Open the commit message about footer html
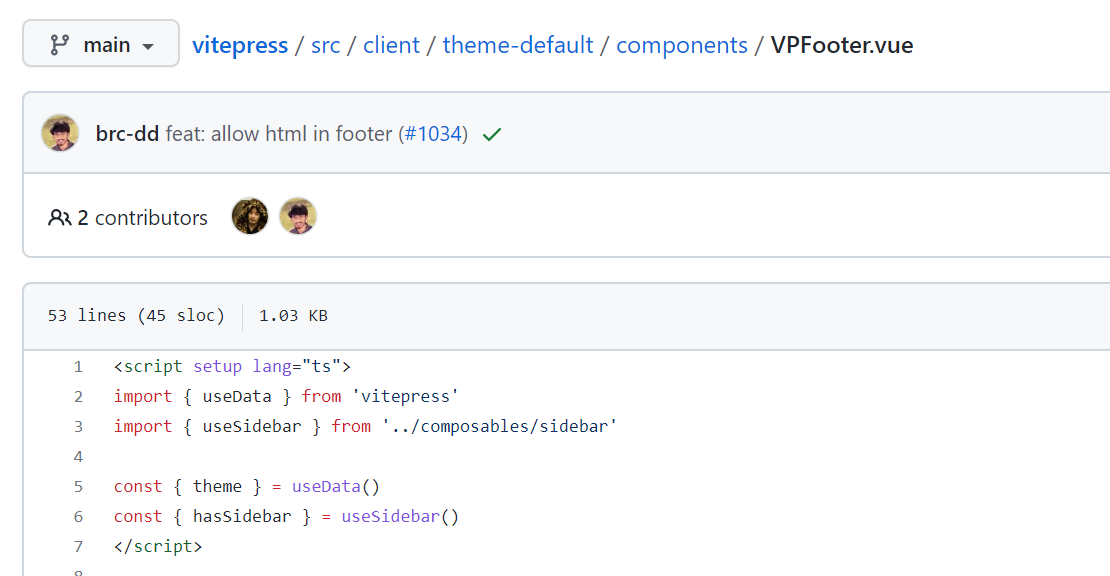1110x576 pixels. tap(279, 134)
